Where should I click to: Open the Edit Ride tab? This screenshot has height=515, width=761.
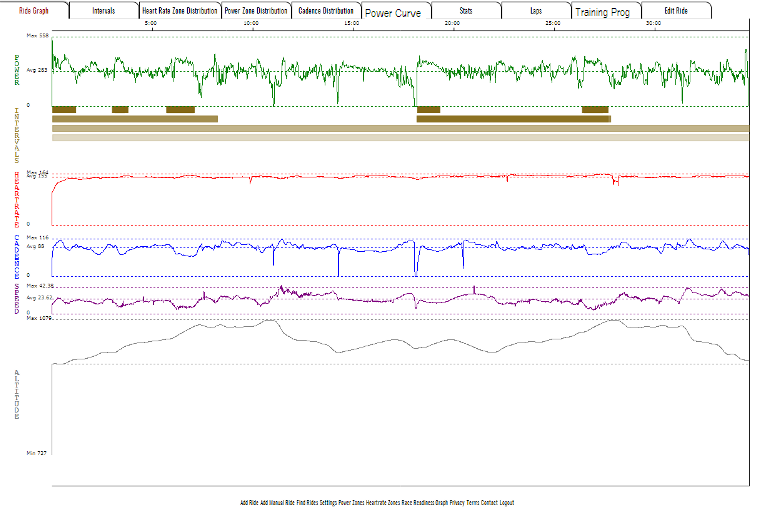tap(676, 10)
